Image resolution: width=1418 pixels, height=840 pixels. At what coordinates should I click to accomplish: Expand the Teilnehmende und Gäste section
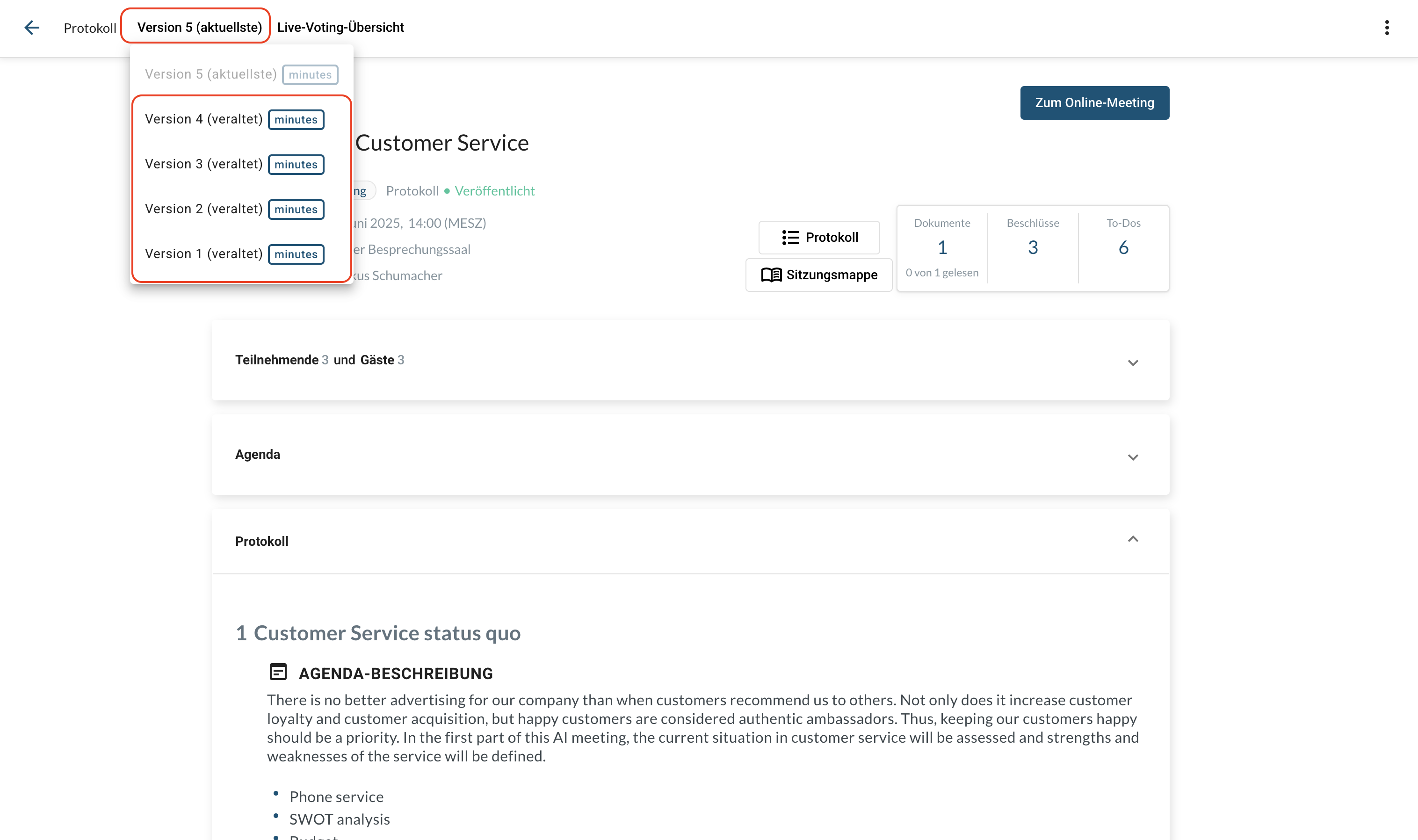point(1132,362)
